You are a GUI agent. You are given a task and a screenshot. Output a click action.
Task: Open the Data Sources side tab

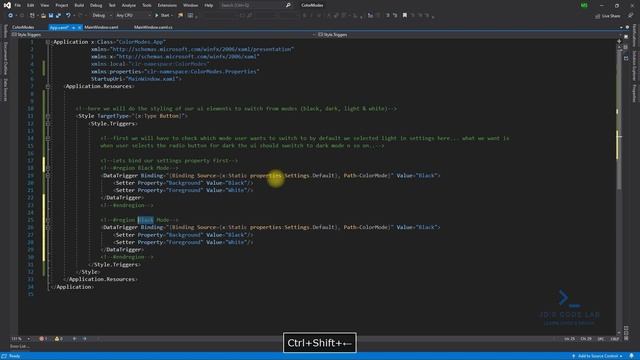pos(5,90)
